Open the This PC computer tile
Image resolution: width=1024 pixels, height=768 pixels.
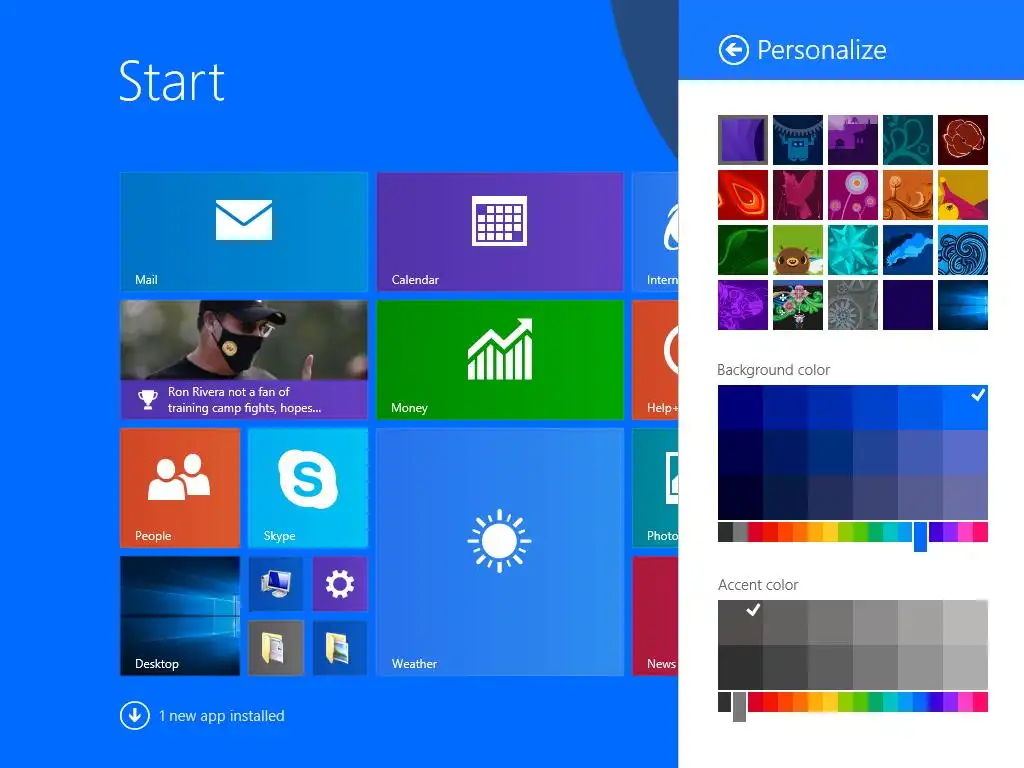[276, 584]
